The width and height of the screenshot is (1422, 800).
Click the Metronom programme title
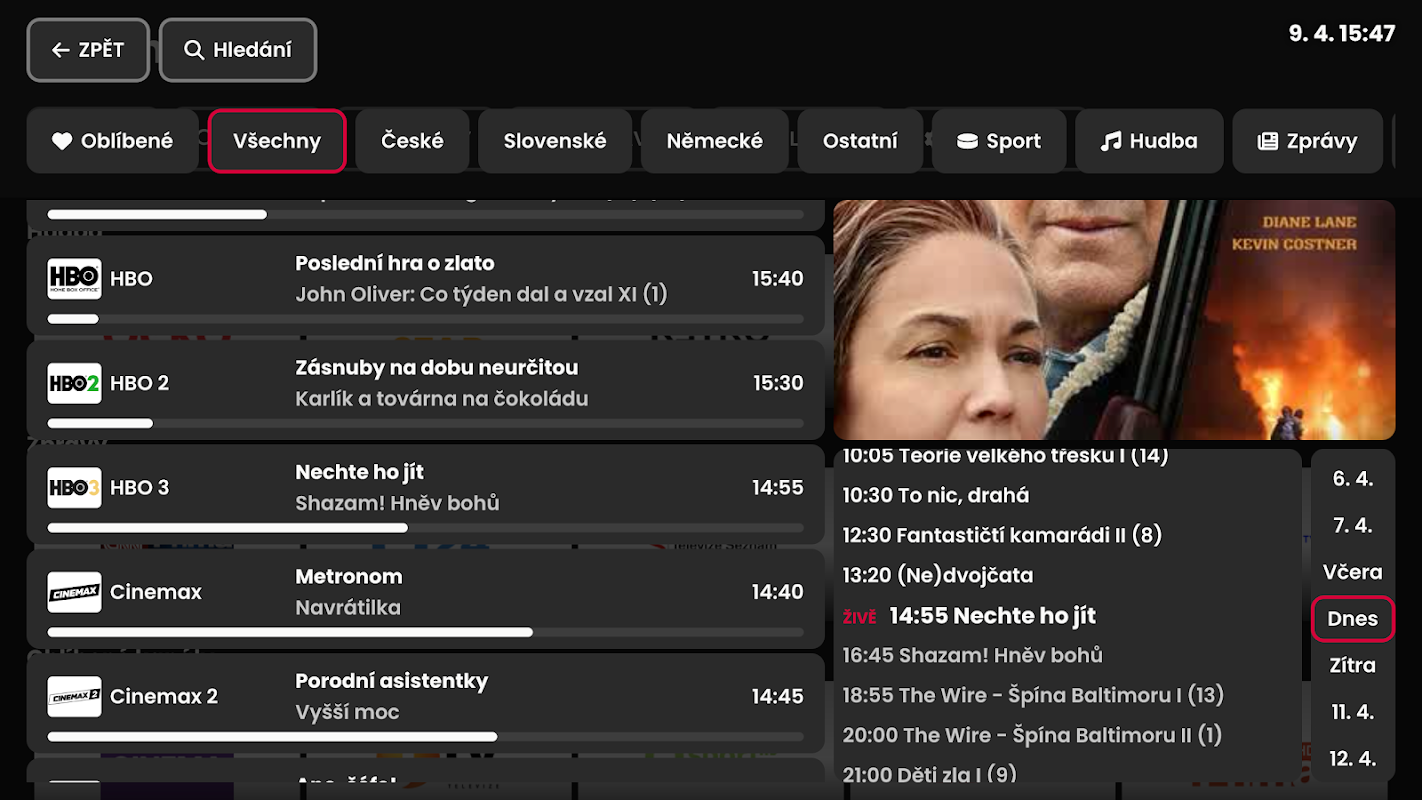(x=349, y=576)
